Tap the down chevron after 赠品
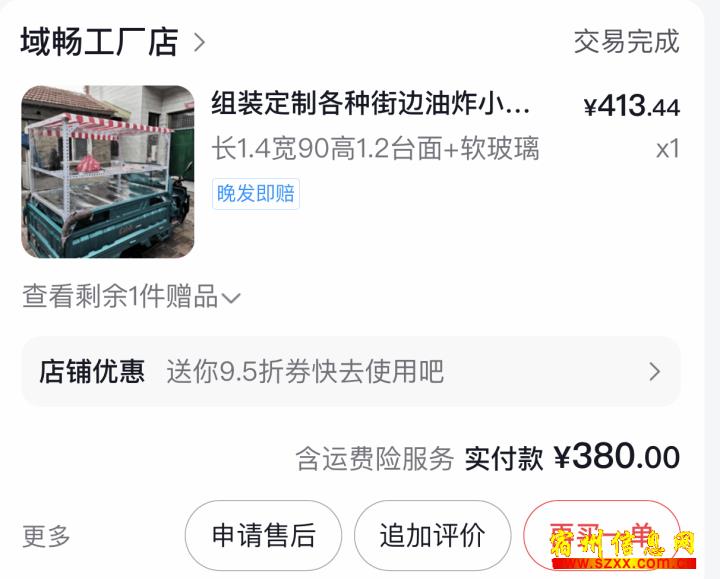Image resolution: width=720 pixels, height=579 pixels. pyautogui.click(x=231, y=298)
